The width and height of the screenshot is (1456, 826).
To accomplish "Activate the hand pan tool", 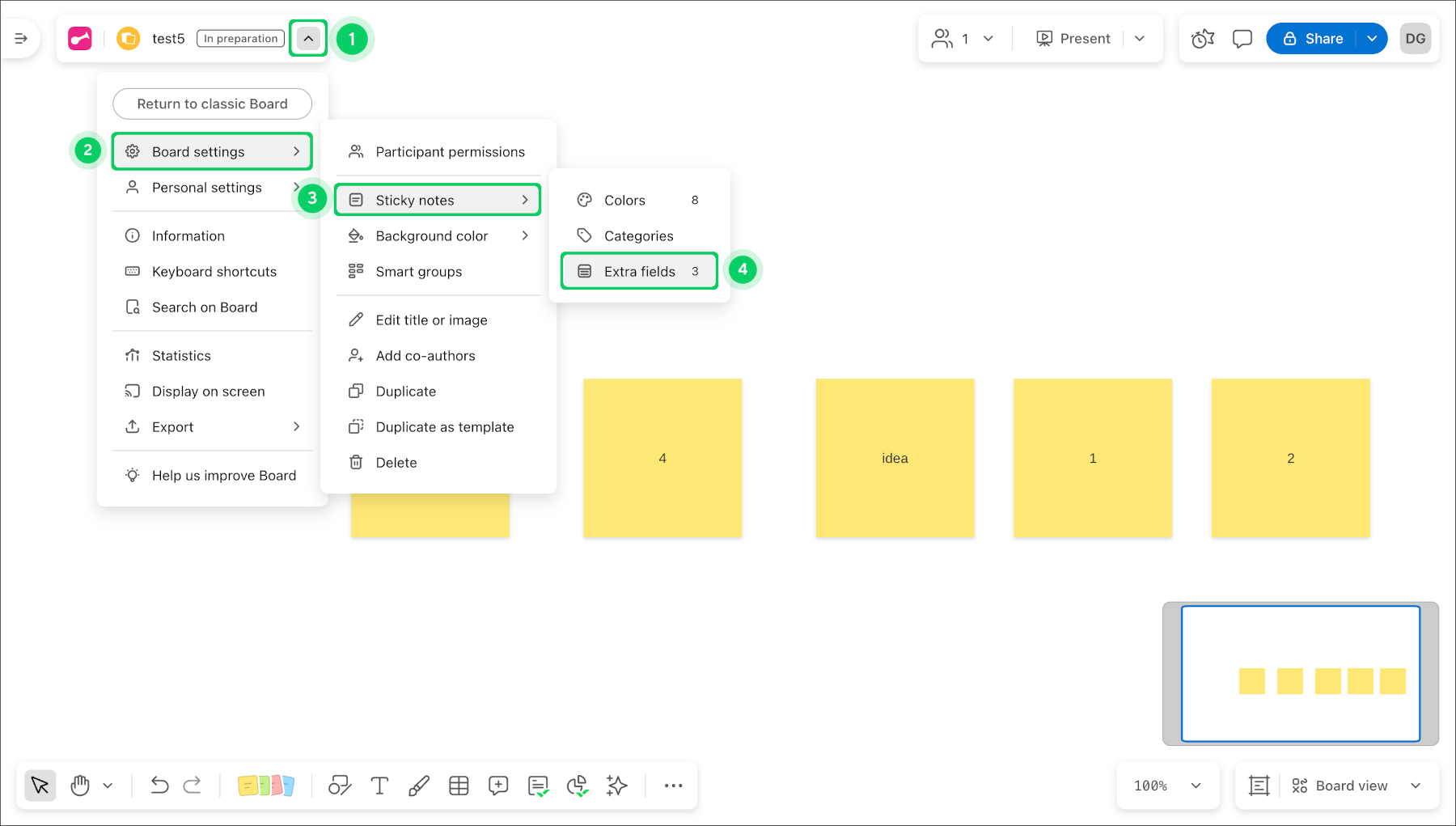I will (x=80, y=786).
